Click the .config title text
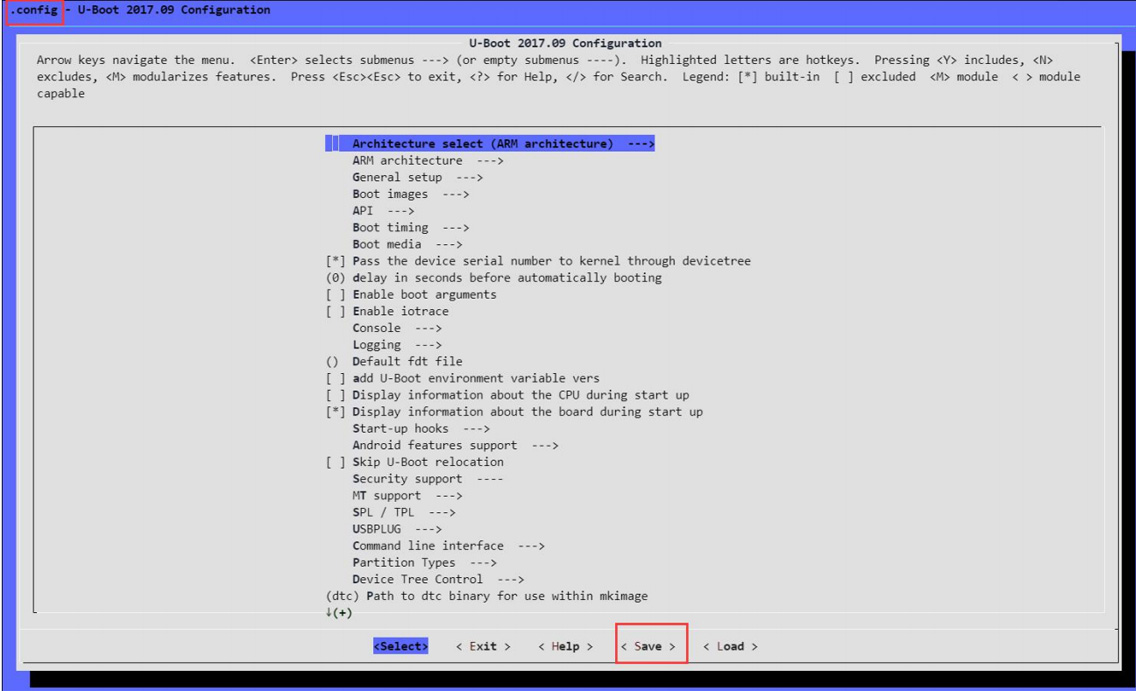Screen dimensions: 1136x691 pos(34,10)
